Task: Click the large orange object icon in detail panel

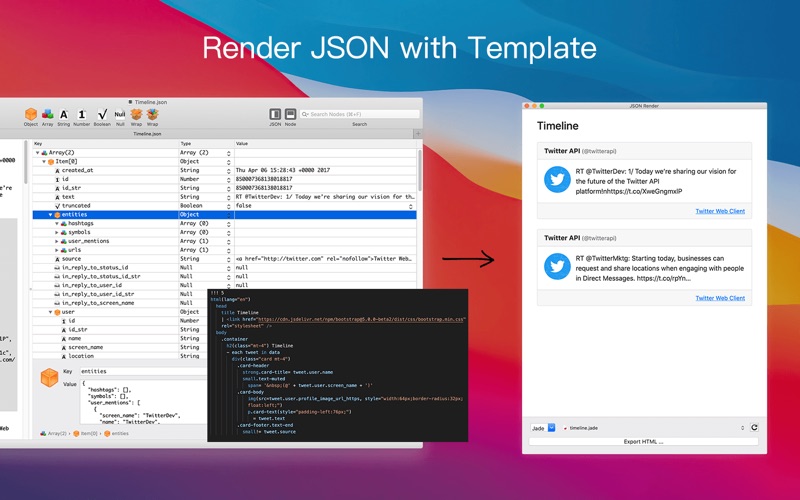Action: 49,378
